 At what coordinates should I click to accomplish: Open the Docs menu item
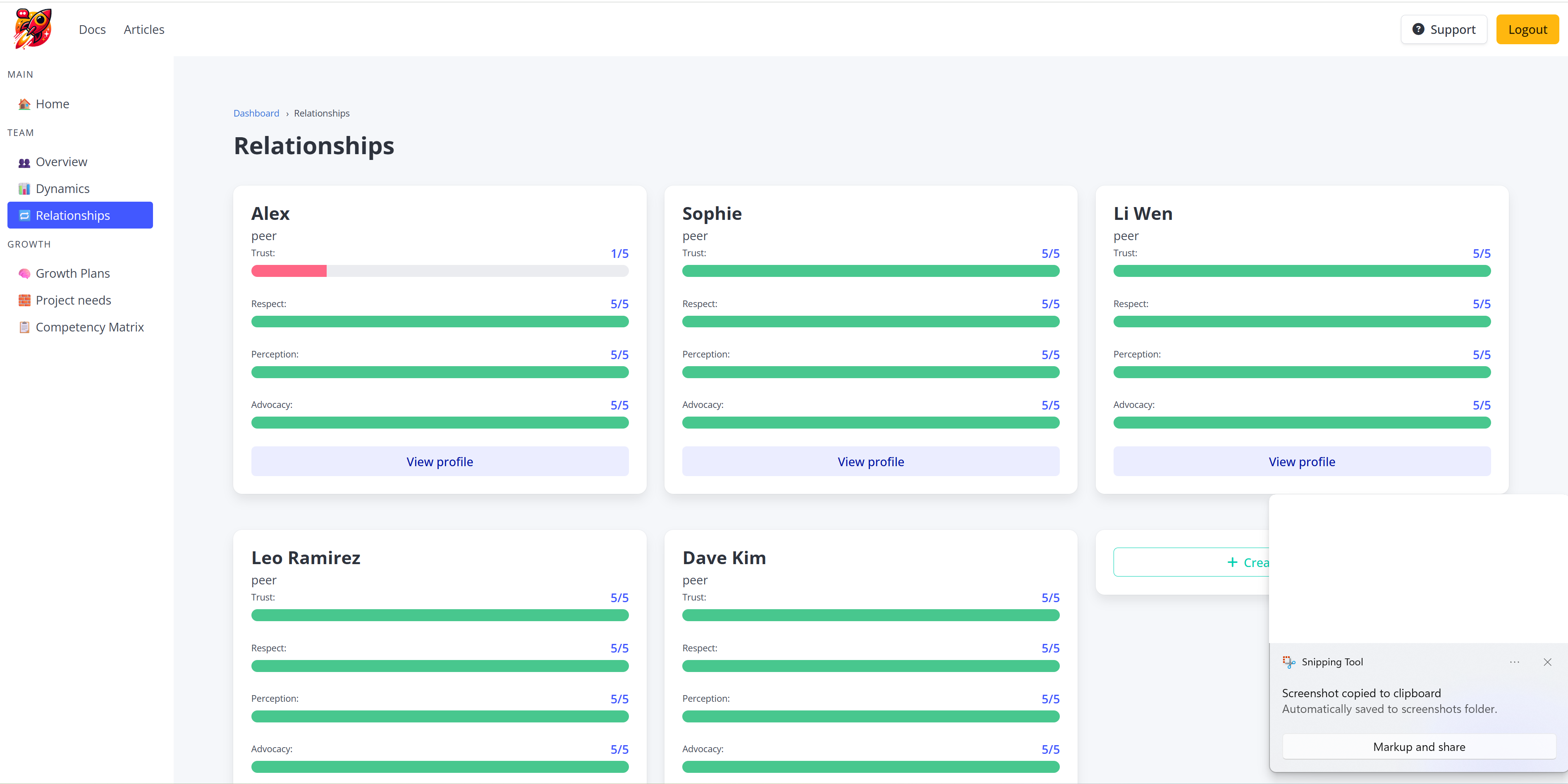(92, 29)
